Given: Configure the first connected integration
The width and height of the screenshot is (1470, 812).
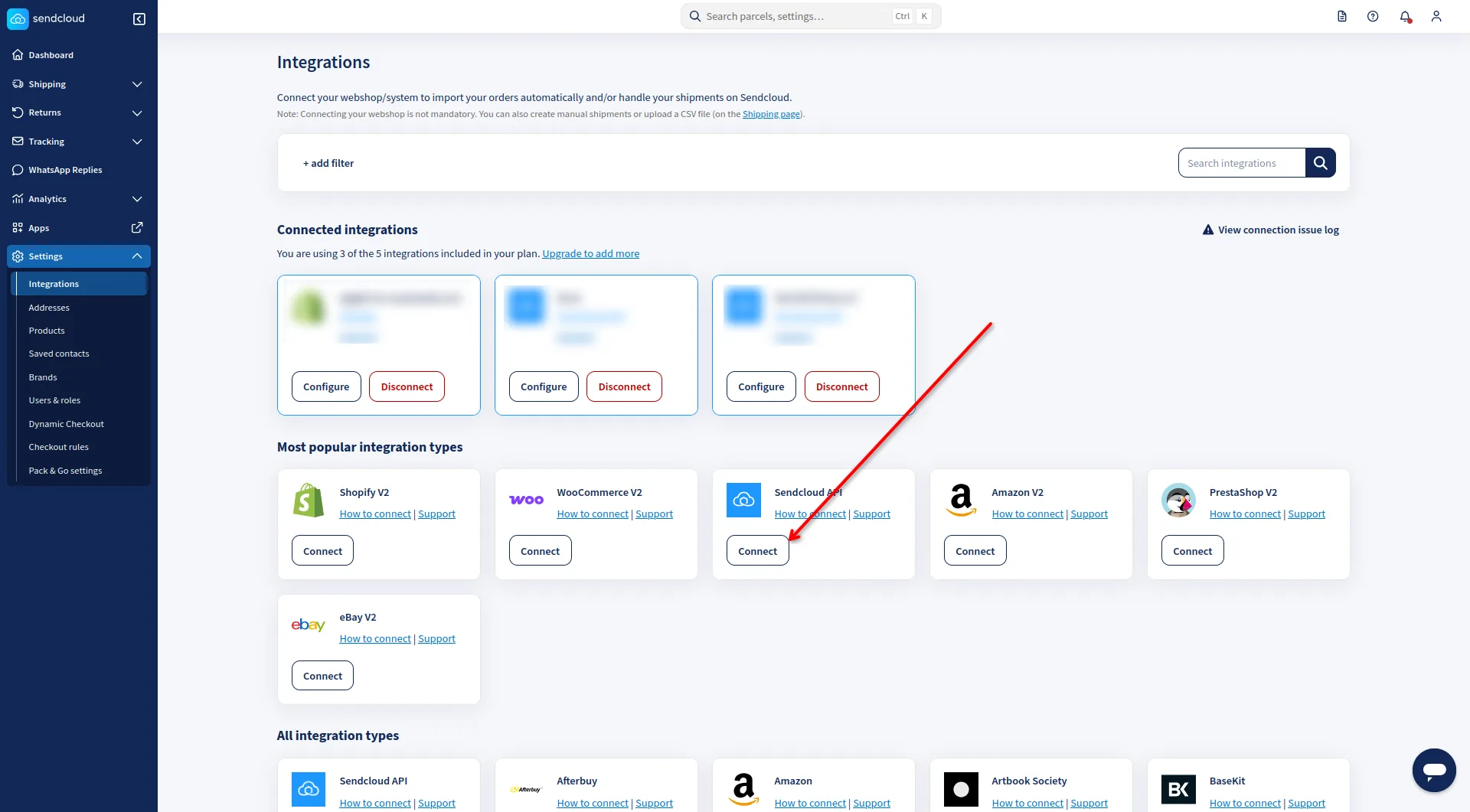Looking at the screenshot, I should 326,386.
